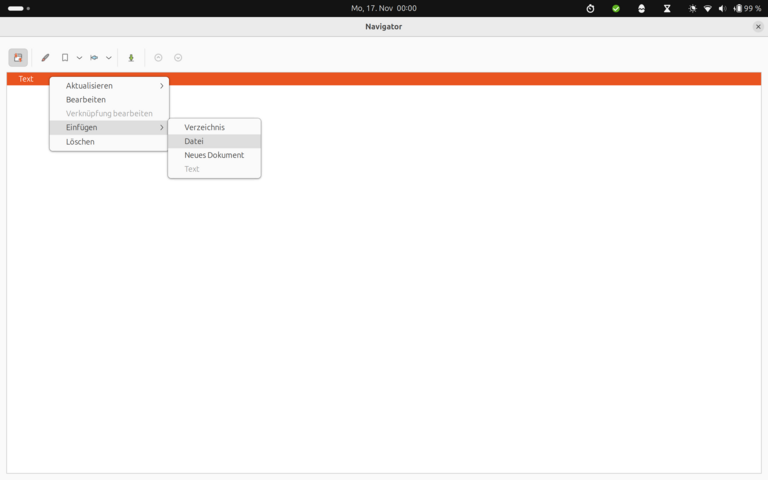
Task: Select the highlighted Text entry in list
Action: point(26,79)
